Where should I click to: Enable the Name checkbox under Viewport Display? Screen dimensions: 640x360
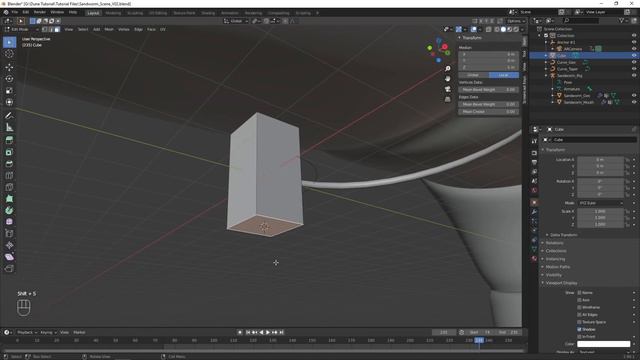(x=579, y=293)
